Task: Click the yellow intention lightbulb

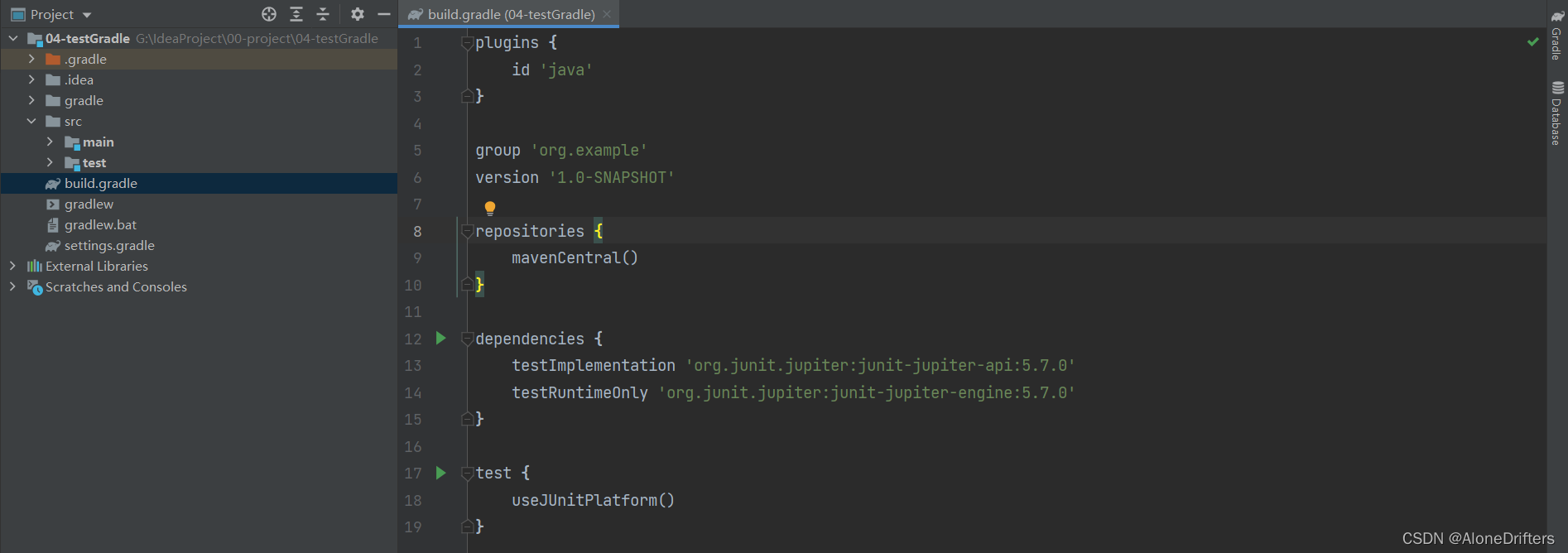Action: [490, 208]
